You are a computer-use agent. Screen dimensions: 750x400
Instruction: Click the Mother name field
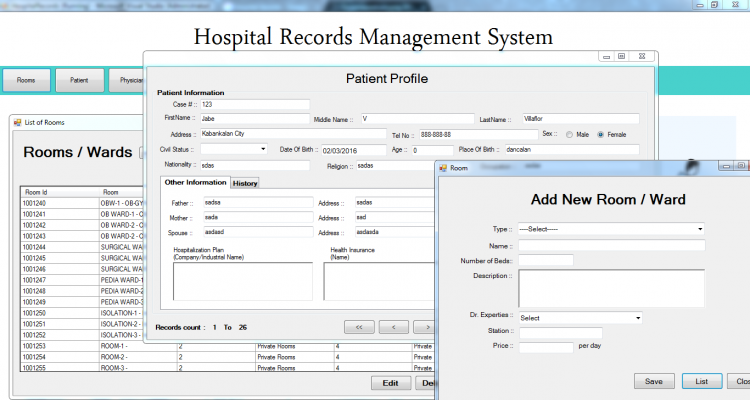pyautogui.click(x=258, y=217)
